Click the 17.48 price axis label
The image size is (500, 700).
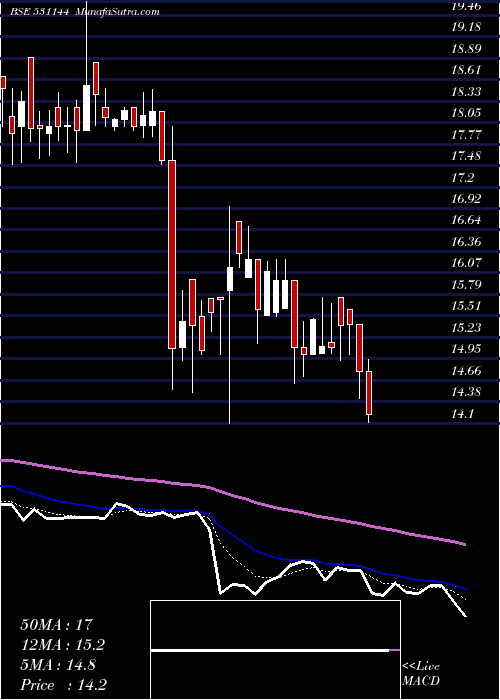click(465, 156)
